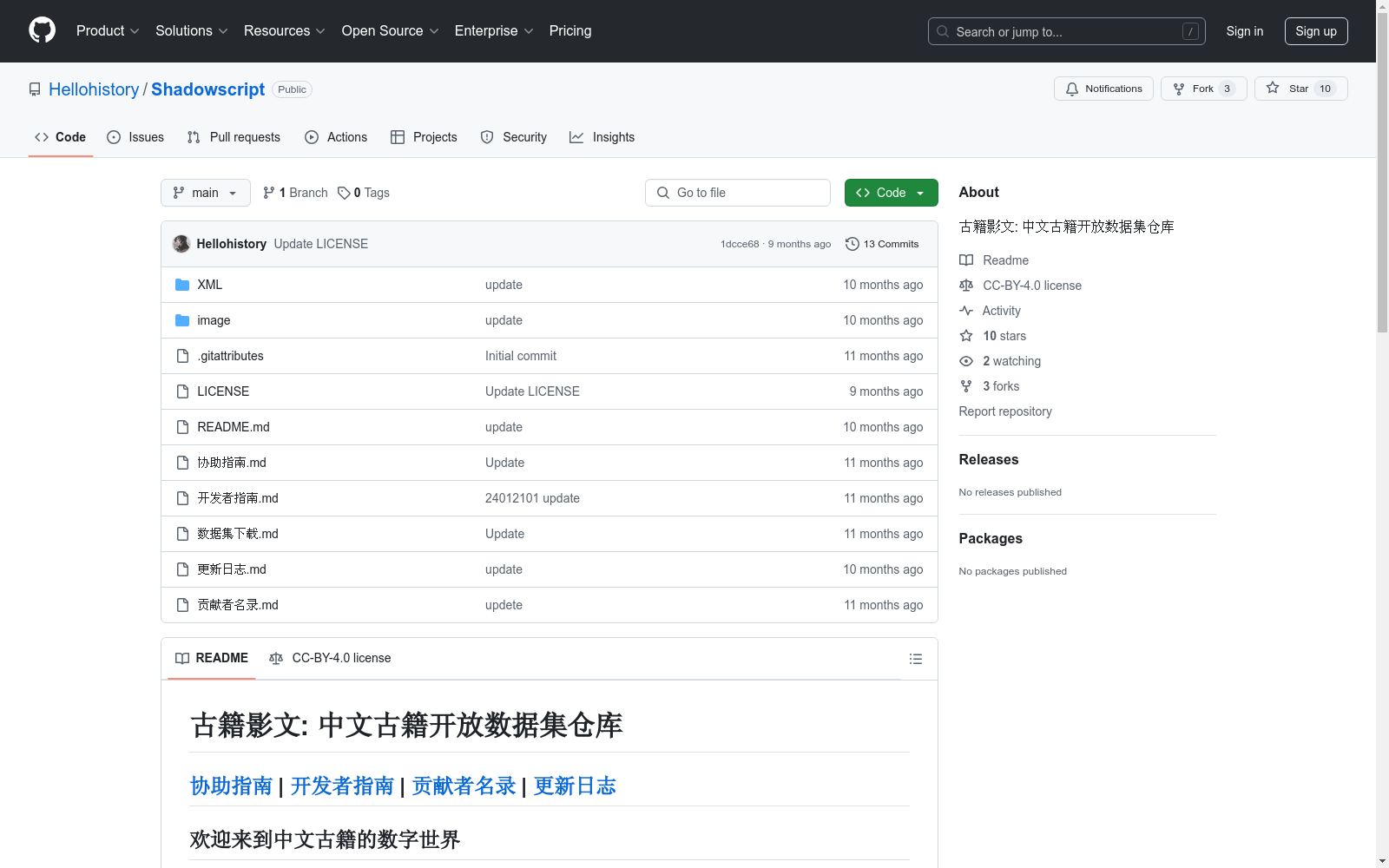Open the 更新日志.md file

click(232, 569)
